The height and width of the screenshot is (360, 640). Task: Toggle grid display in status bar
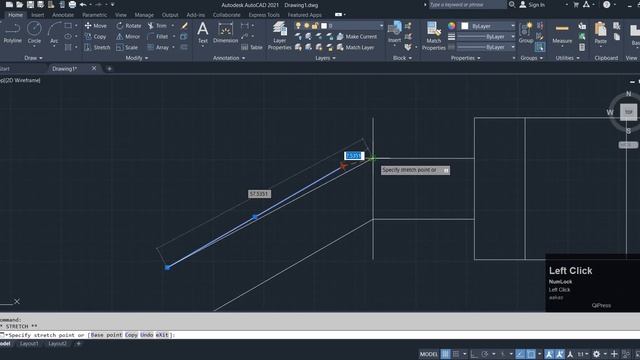pos(445,354)
